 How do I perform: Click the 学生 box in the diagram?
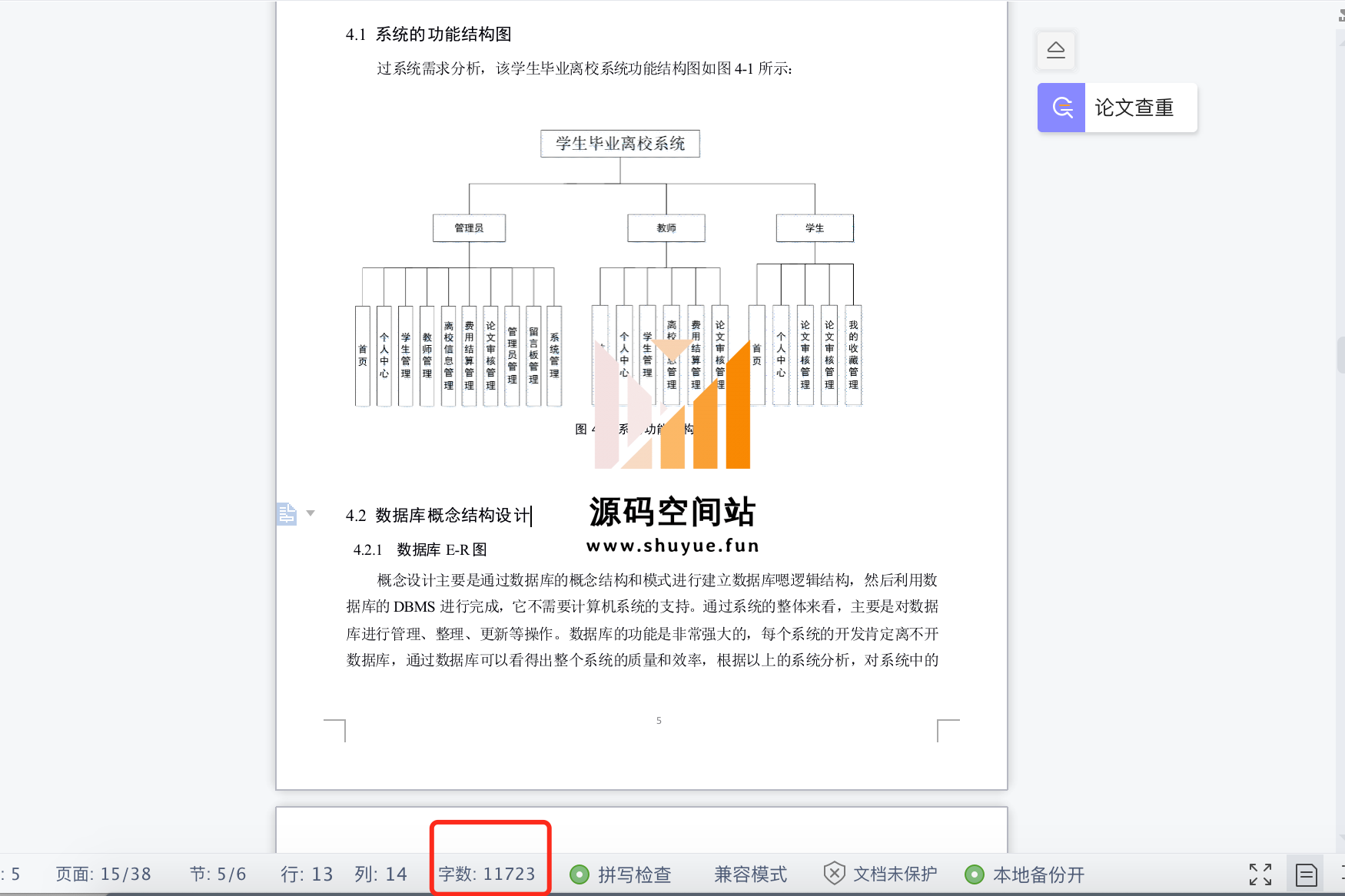(x=815, y=228)
